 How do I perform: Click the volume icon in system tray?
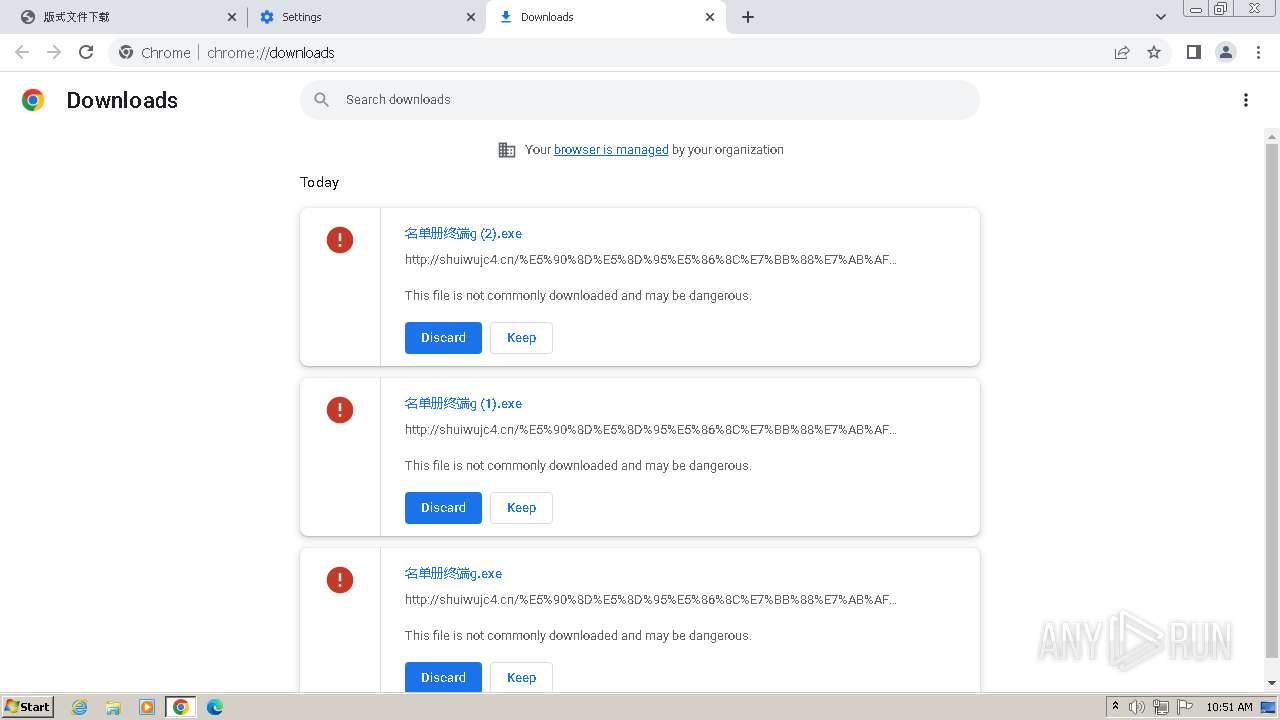coord(1137,707)
